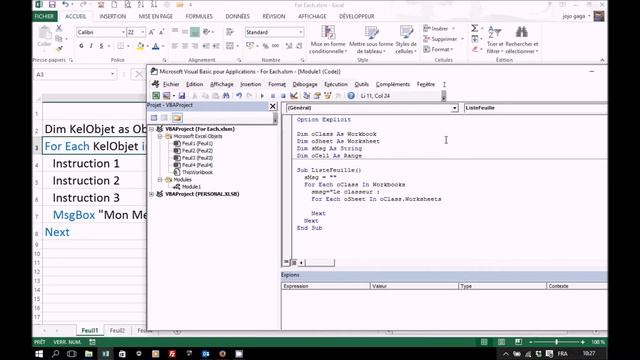Viewport: 640px width, 360px height.
Task: Click the Undo arrow in VBA toolbar
Action: (239, 96)
